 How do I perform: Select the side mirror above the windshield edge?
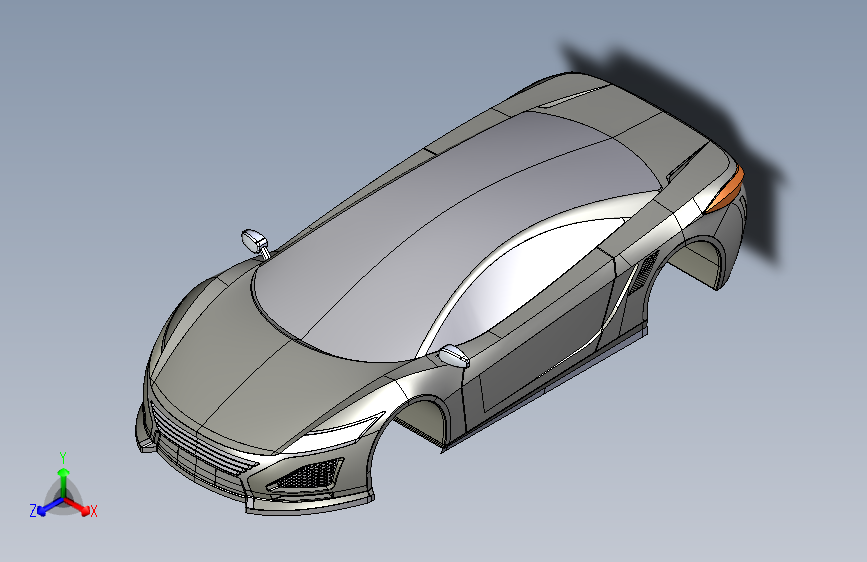point(254,241)
